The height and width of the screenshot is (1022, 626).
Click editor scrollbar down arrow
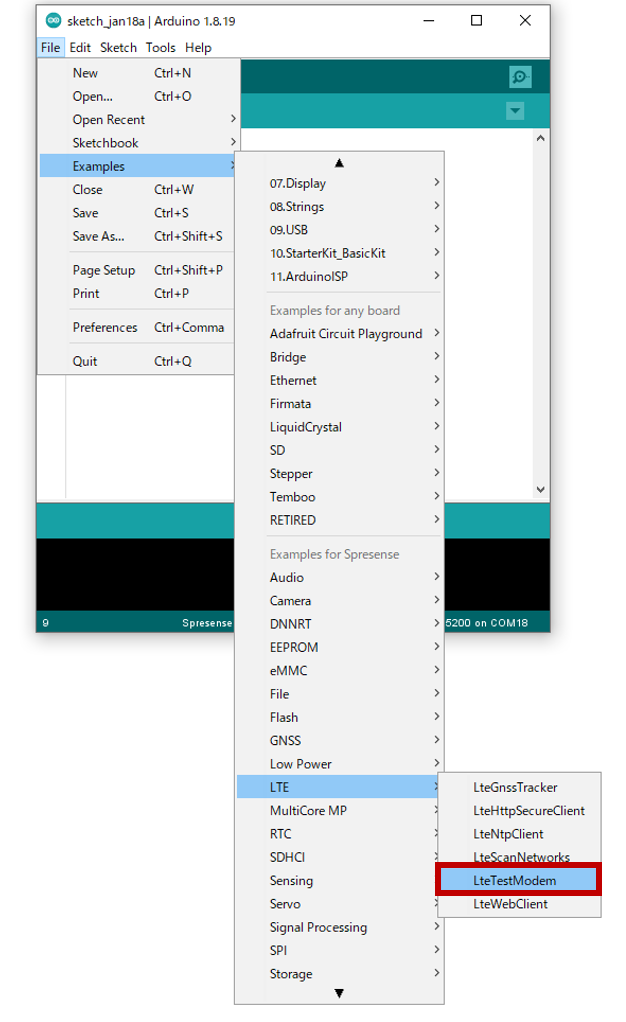tap(540, 490)
